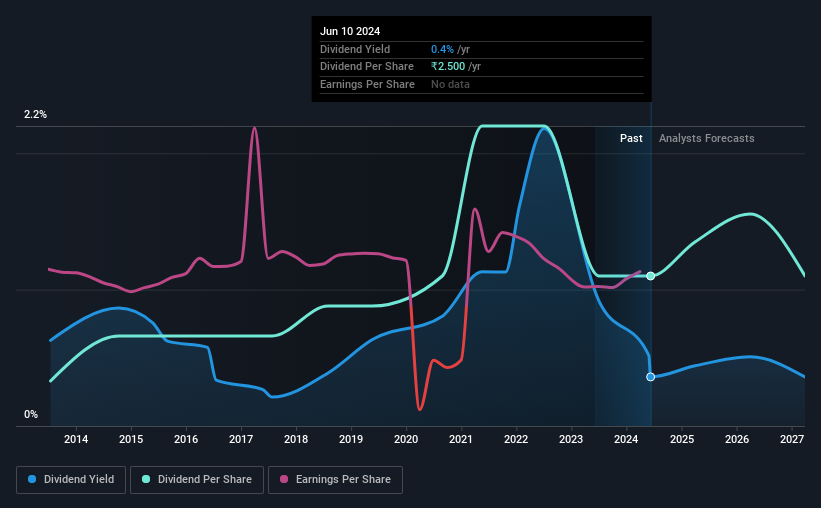This screenshot has height=508, width=821.
Task: Click the 'Analysts Forecasts' label
Action: click(706, 138)
